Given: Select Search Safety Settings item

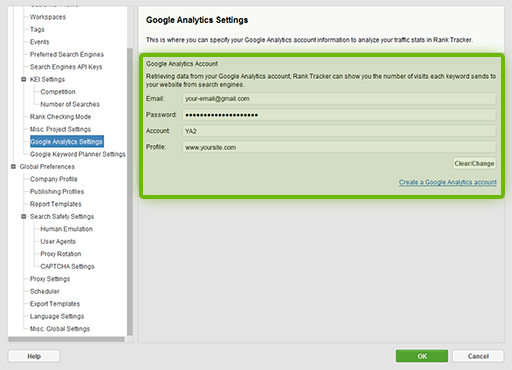Looking at the screenshot, I should click(62, 217).
